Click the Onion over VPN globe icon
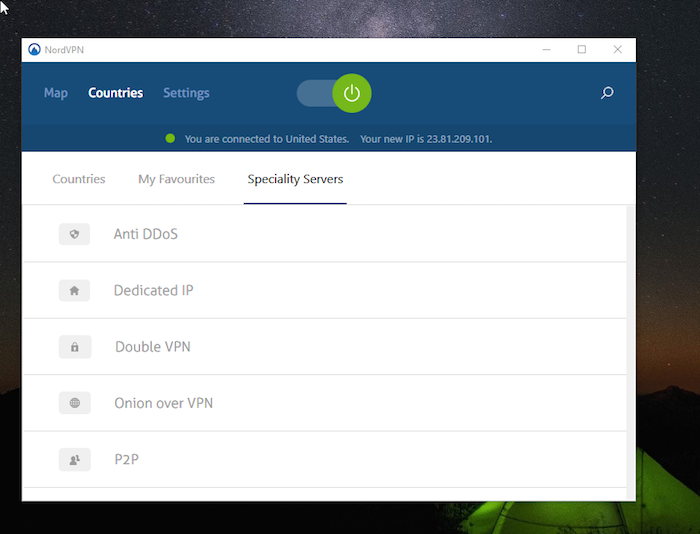This screenshot has height=534, width=700. point(75,403)
